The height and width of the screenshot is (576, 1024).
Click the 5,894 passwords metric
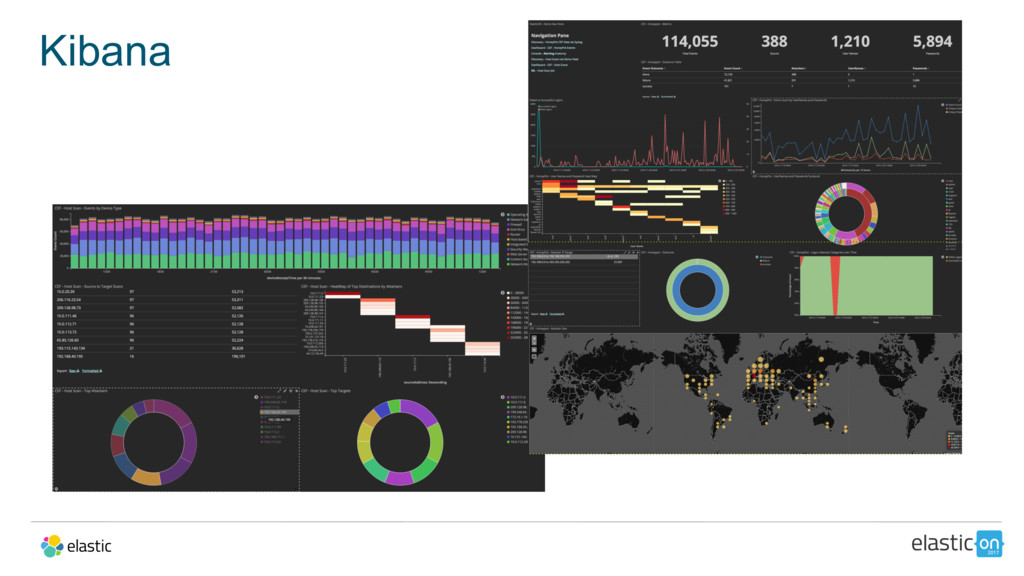click(932, 42)
